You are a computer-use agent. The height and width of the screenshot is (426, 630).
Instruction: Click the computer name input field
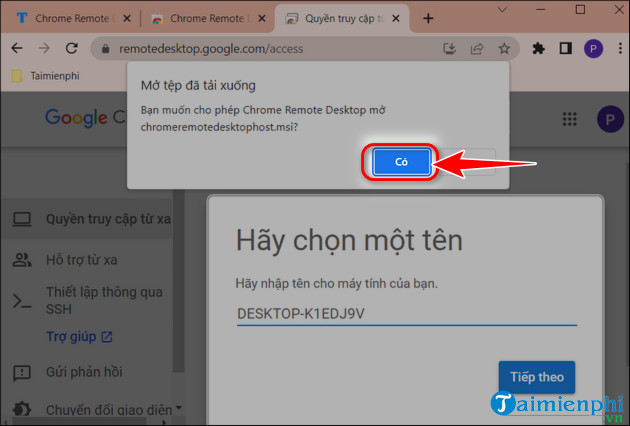tap(407, 314)
